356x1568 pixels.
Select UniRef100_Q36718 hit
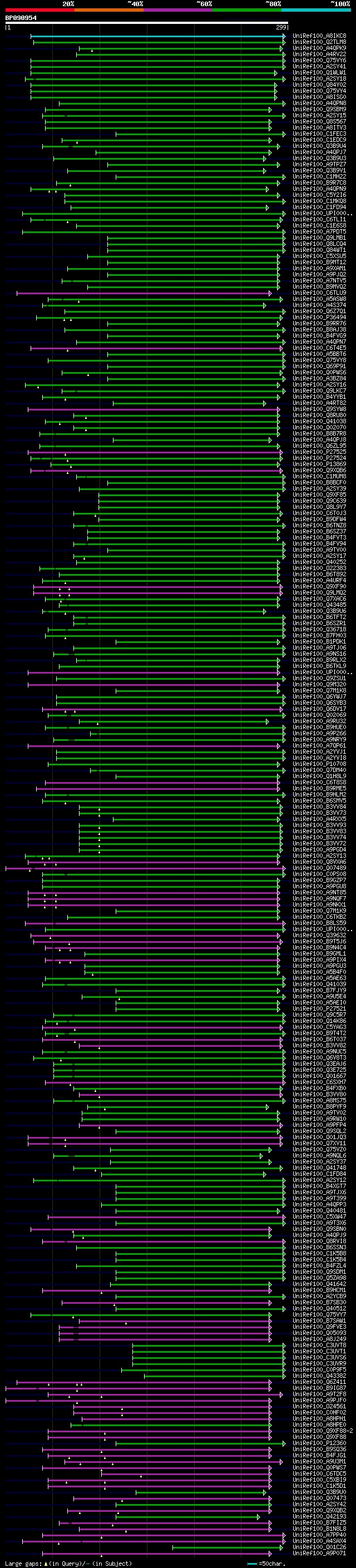pyautogui.click(x=319, y=630)
